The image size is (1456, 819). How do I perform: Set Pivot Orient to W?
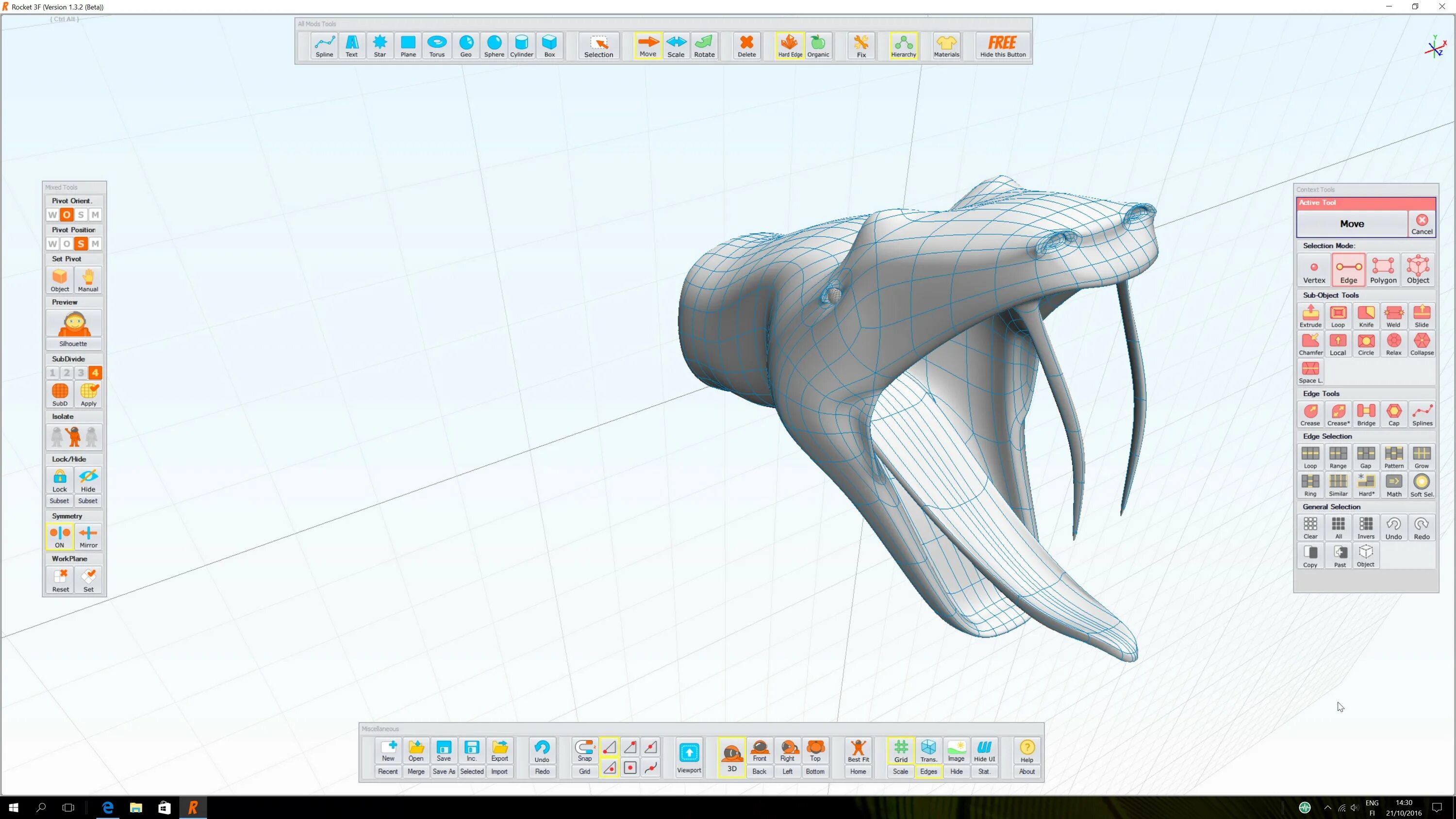(52, 215)
